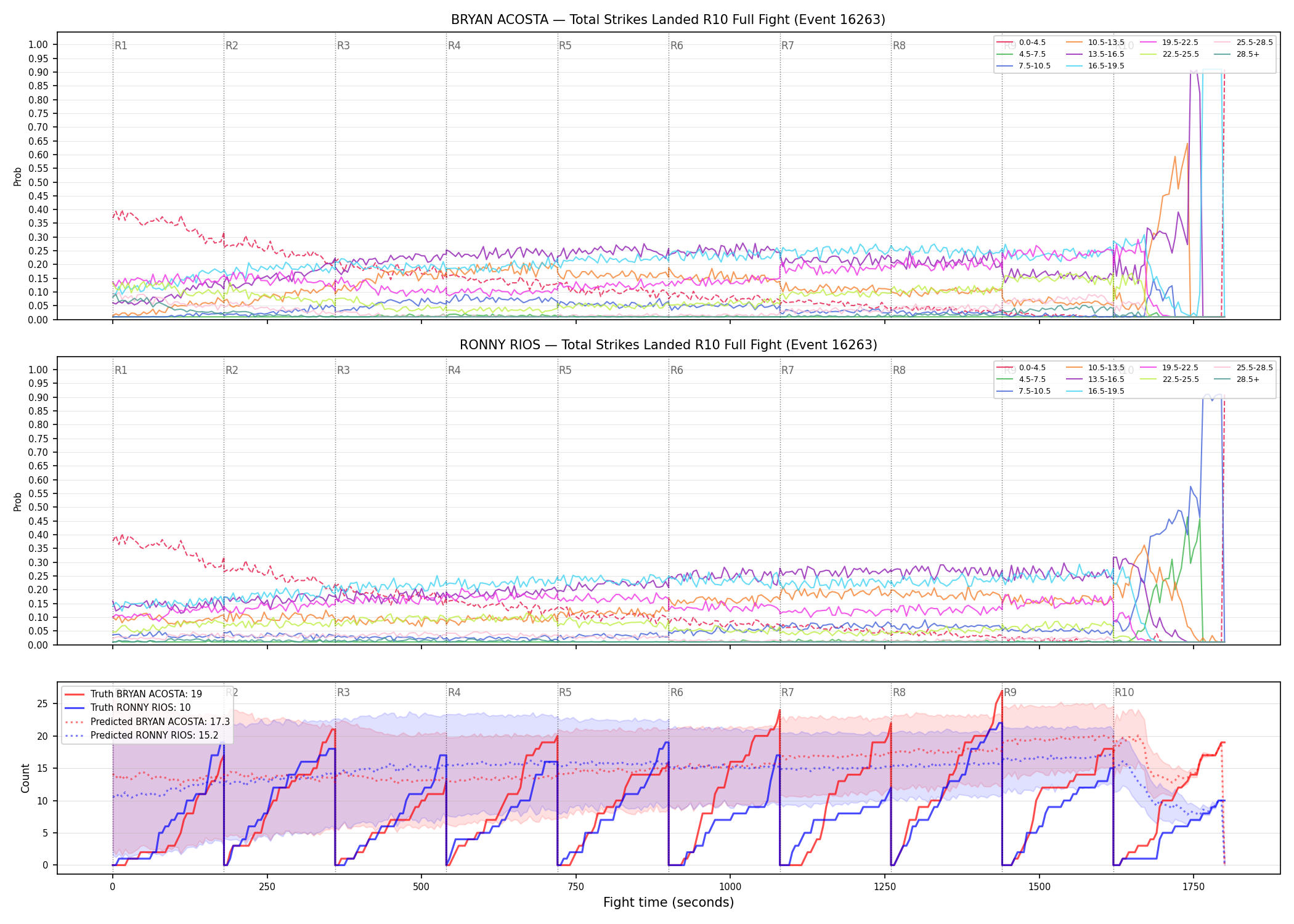Select Truth RONNY RIOS: 10 legend item
1294x924 pixels.
click(x=128, y=708)
